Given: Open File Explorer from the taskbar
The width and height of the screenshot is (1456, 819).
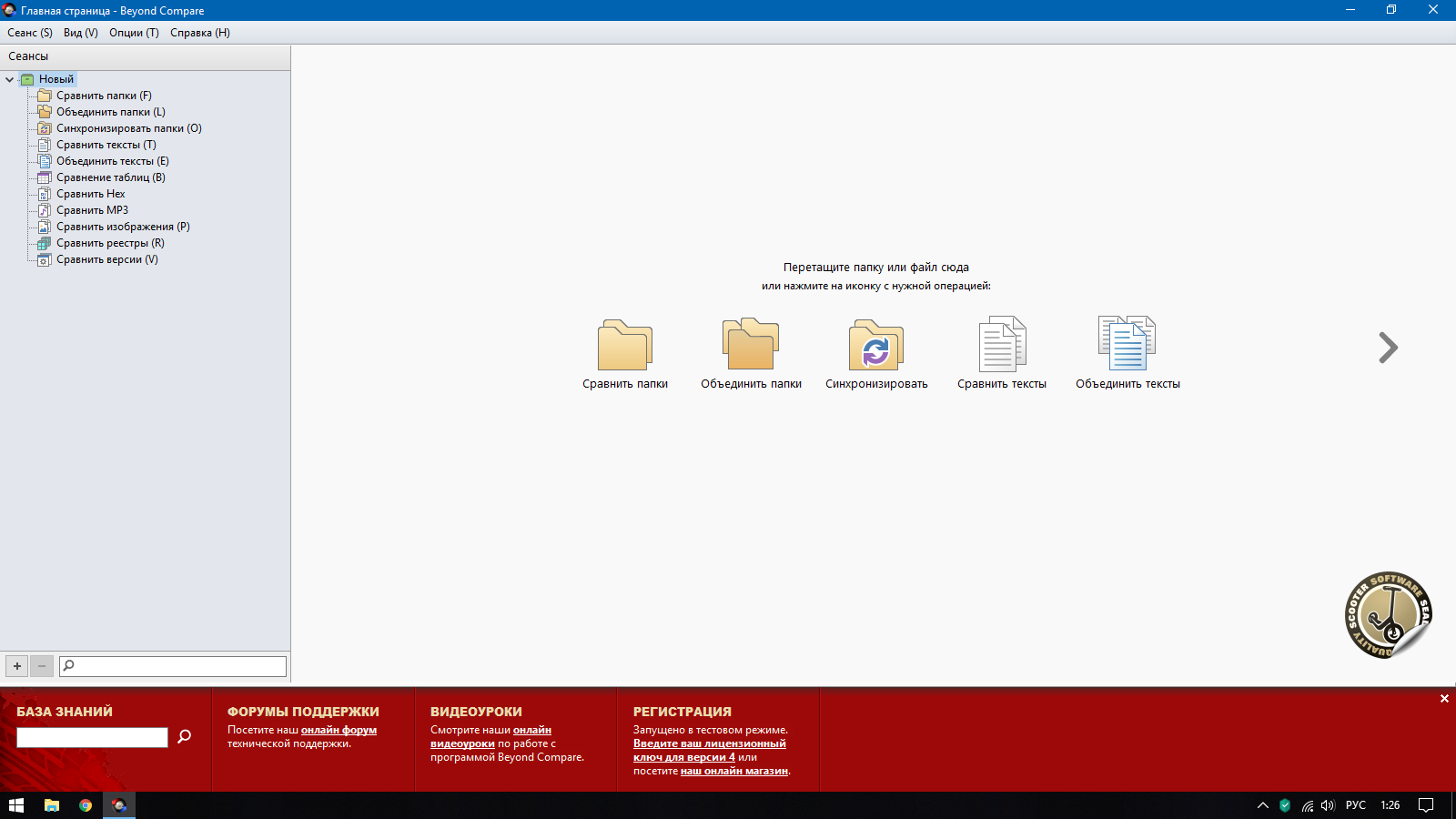Looking at the screenshot, I should (52, 805).
